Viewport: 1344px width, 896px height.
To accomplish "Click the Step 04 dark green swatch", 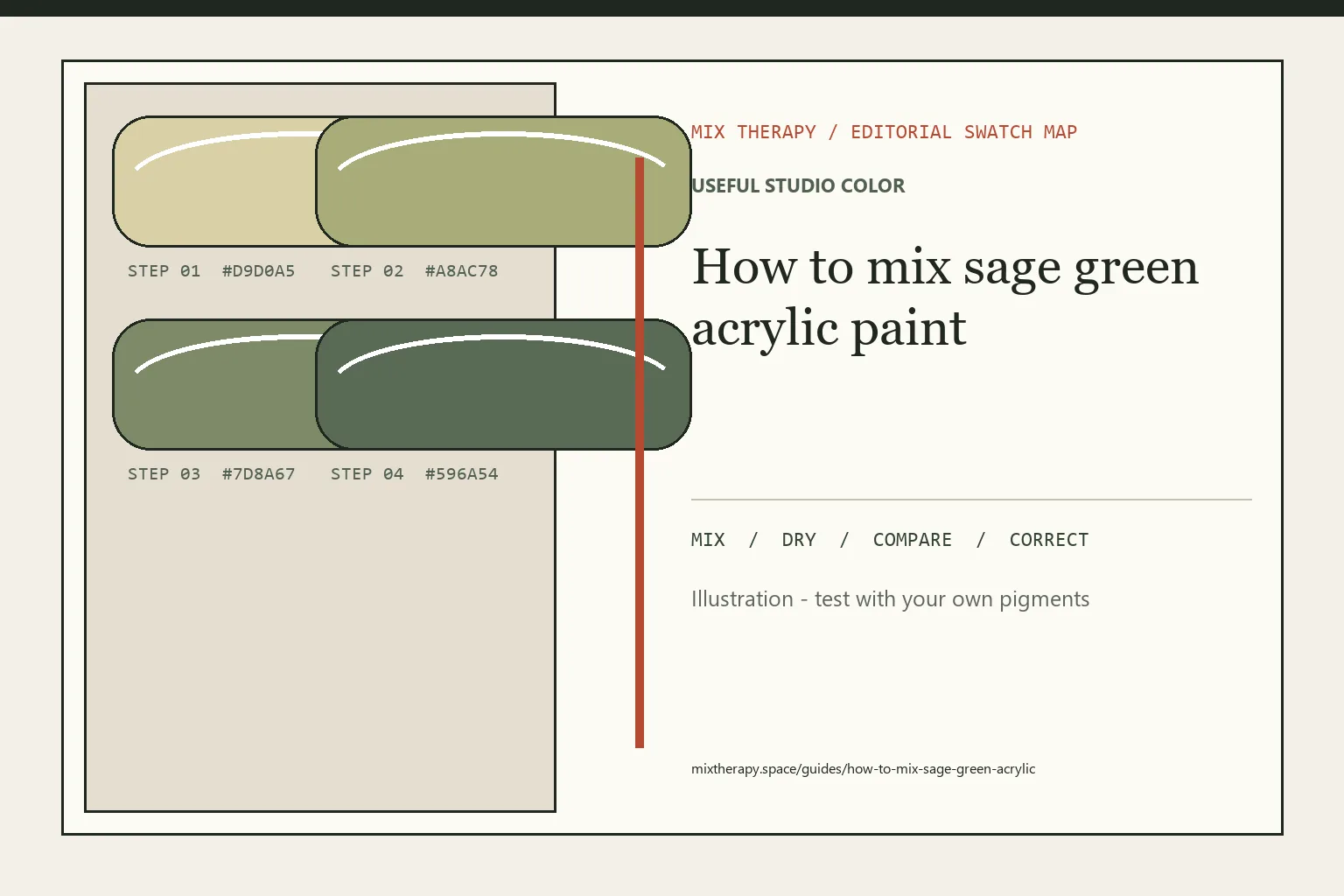I will tap(503, 384).
